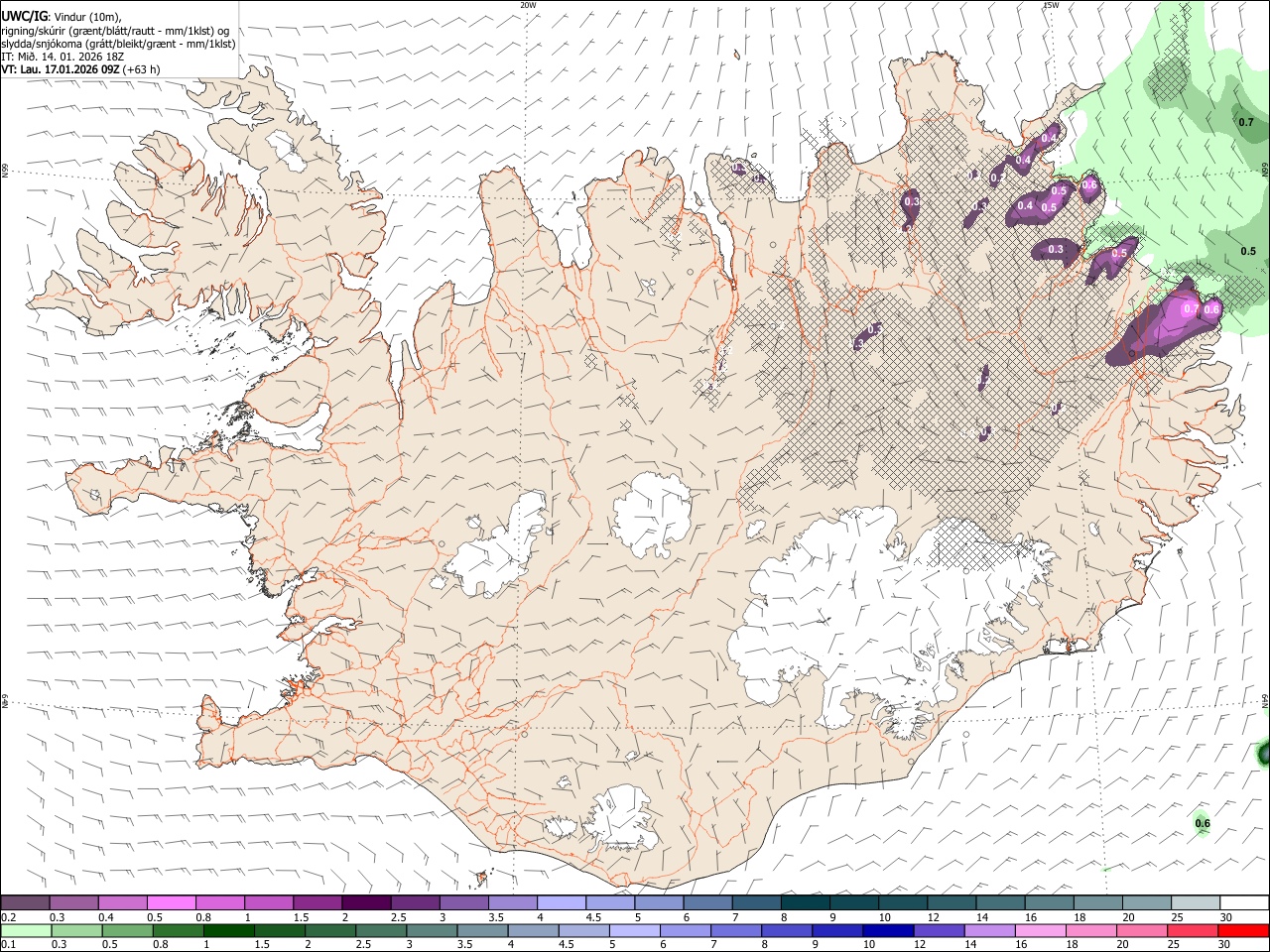Pick the 1.5 swatch in the upper snow legend row
This screenshot has height=952, width=1270.
point(317,902)
